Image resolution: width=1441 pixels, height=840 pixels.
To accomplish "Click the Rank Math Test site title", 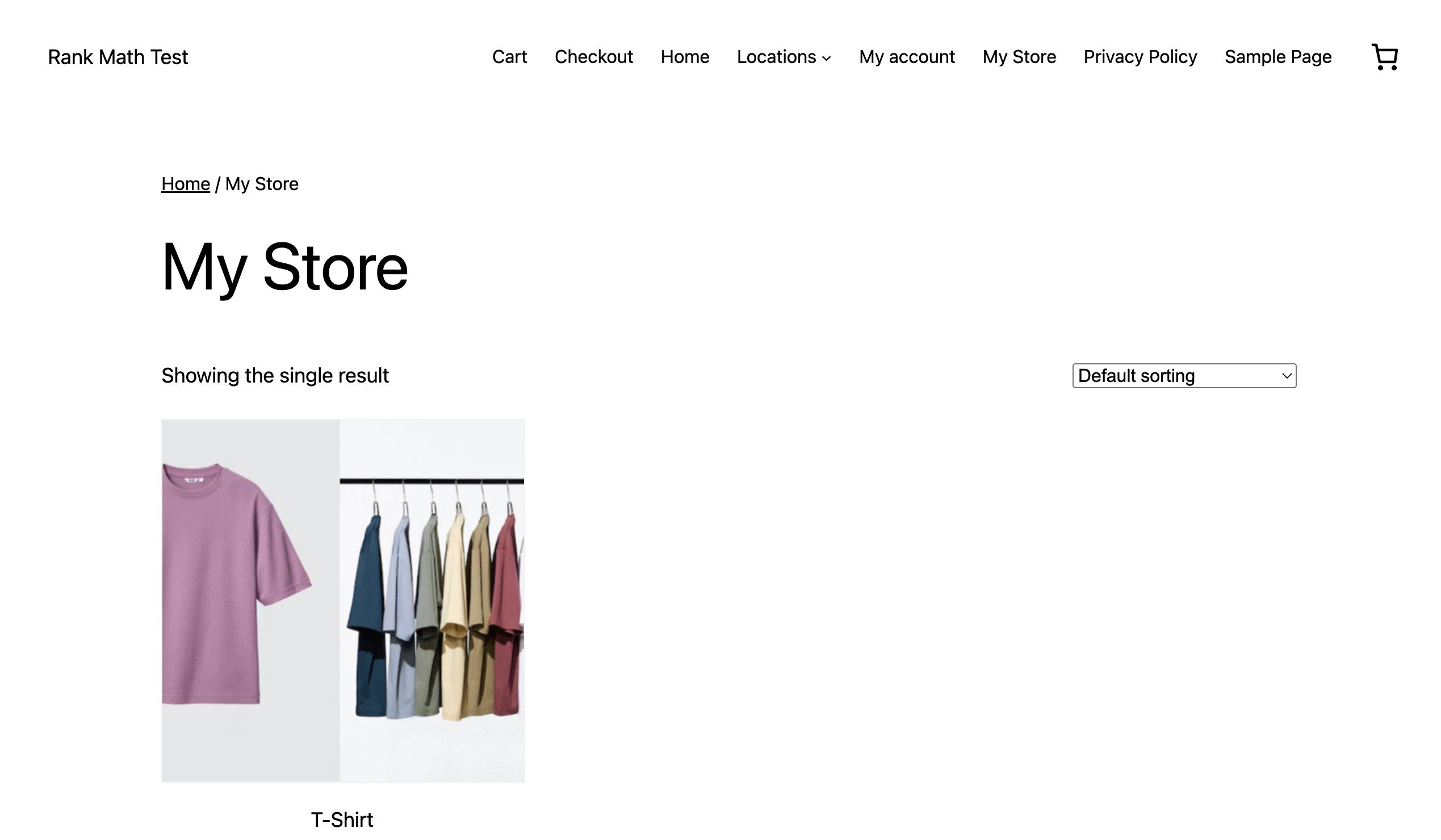I will pyautogui.click(x=118, y=57).
